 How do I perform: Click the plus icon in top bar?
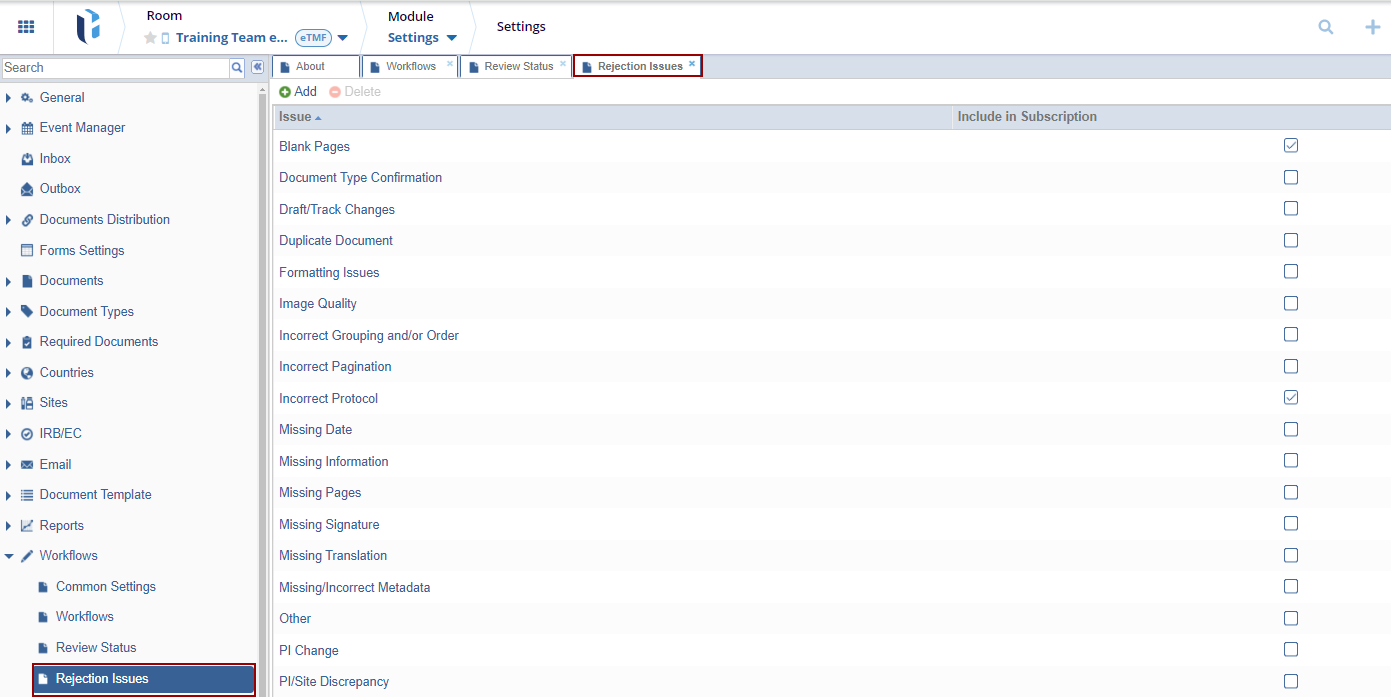coord(1372,27)
